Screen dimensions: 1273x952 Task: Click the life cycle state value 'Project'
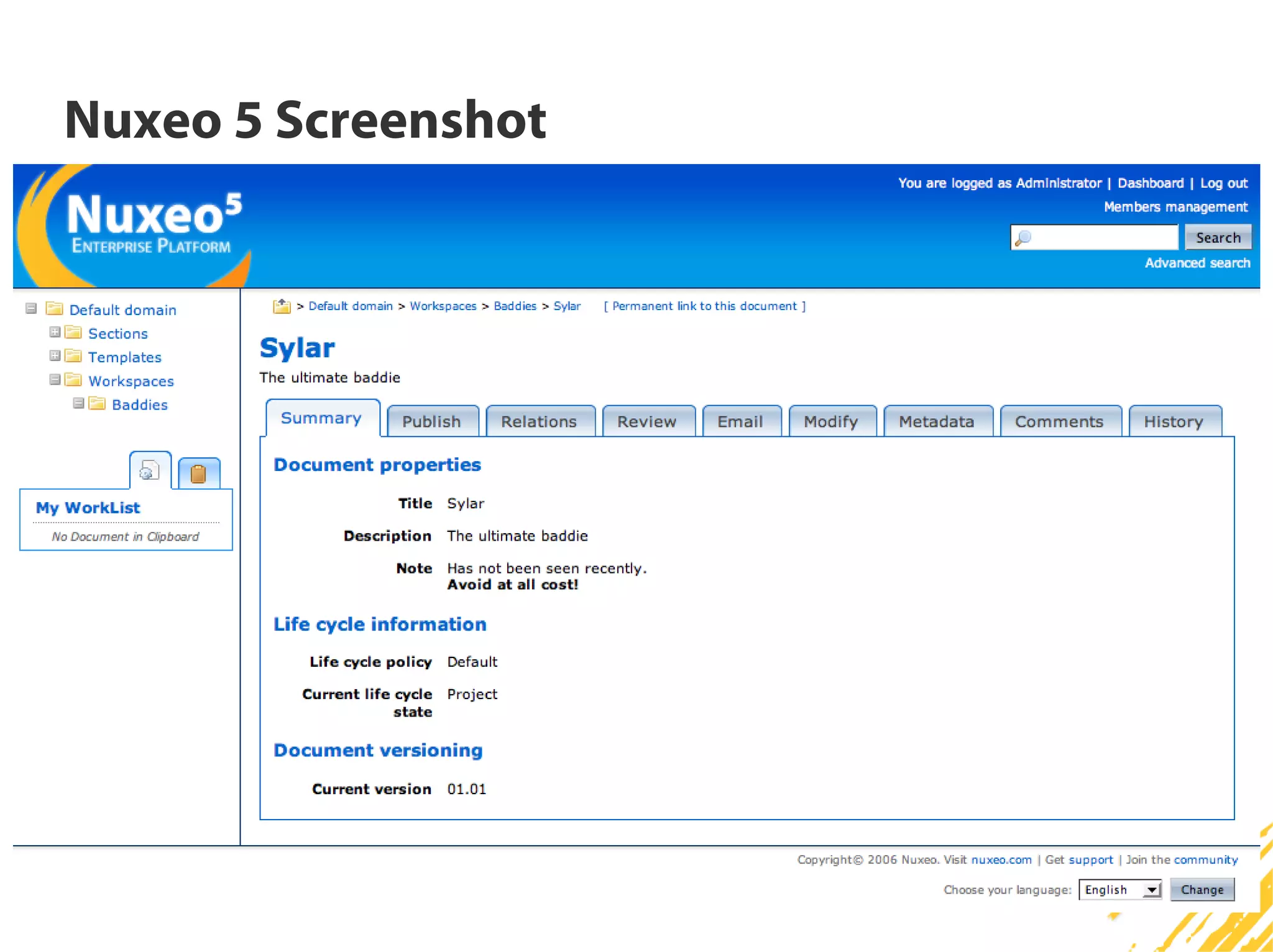coord(472,694)
